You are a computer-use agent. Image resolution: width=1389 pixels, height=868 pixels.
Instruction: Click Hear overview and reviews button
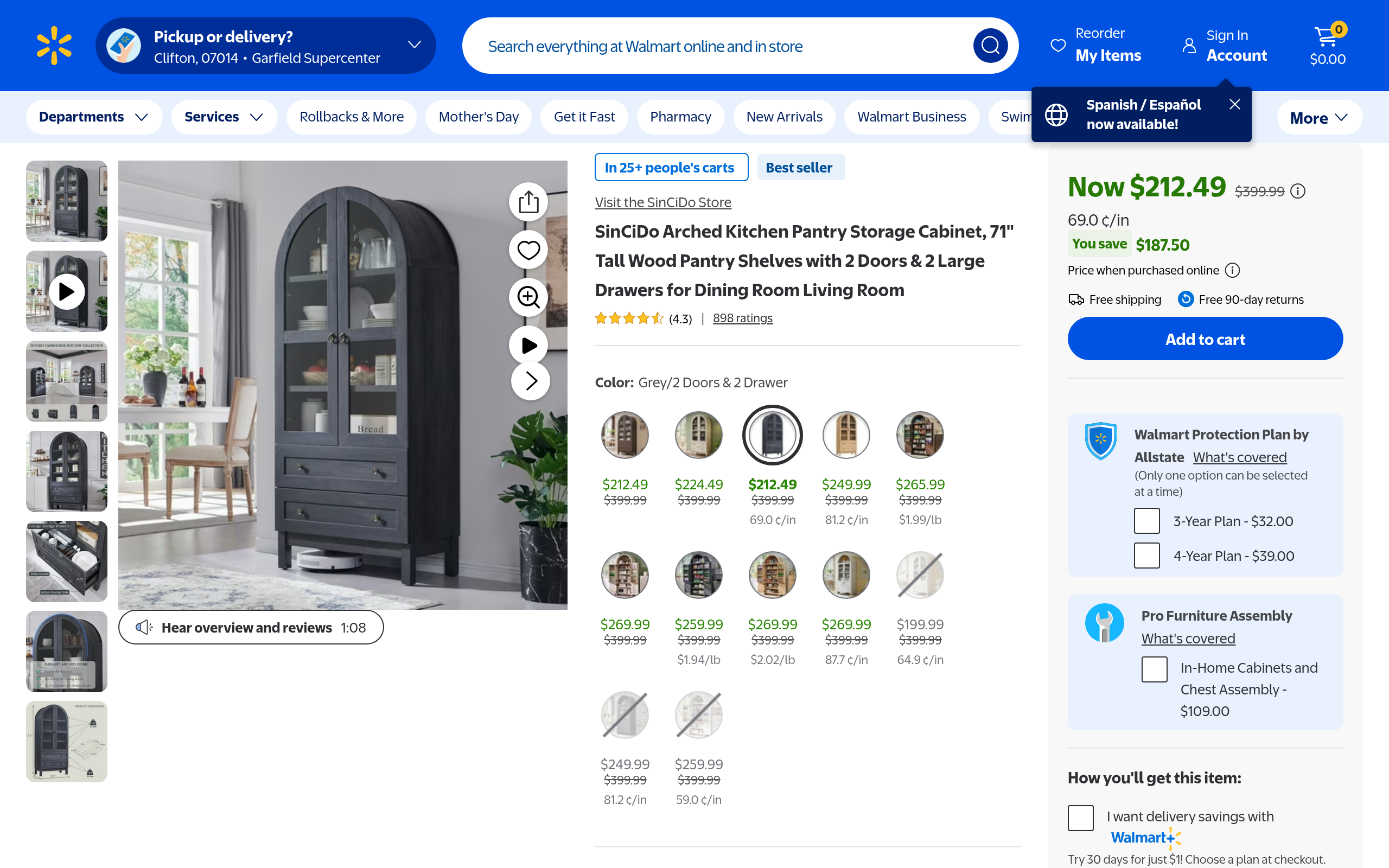pos(251,628)
